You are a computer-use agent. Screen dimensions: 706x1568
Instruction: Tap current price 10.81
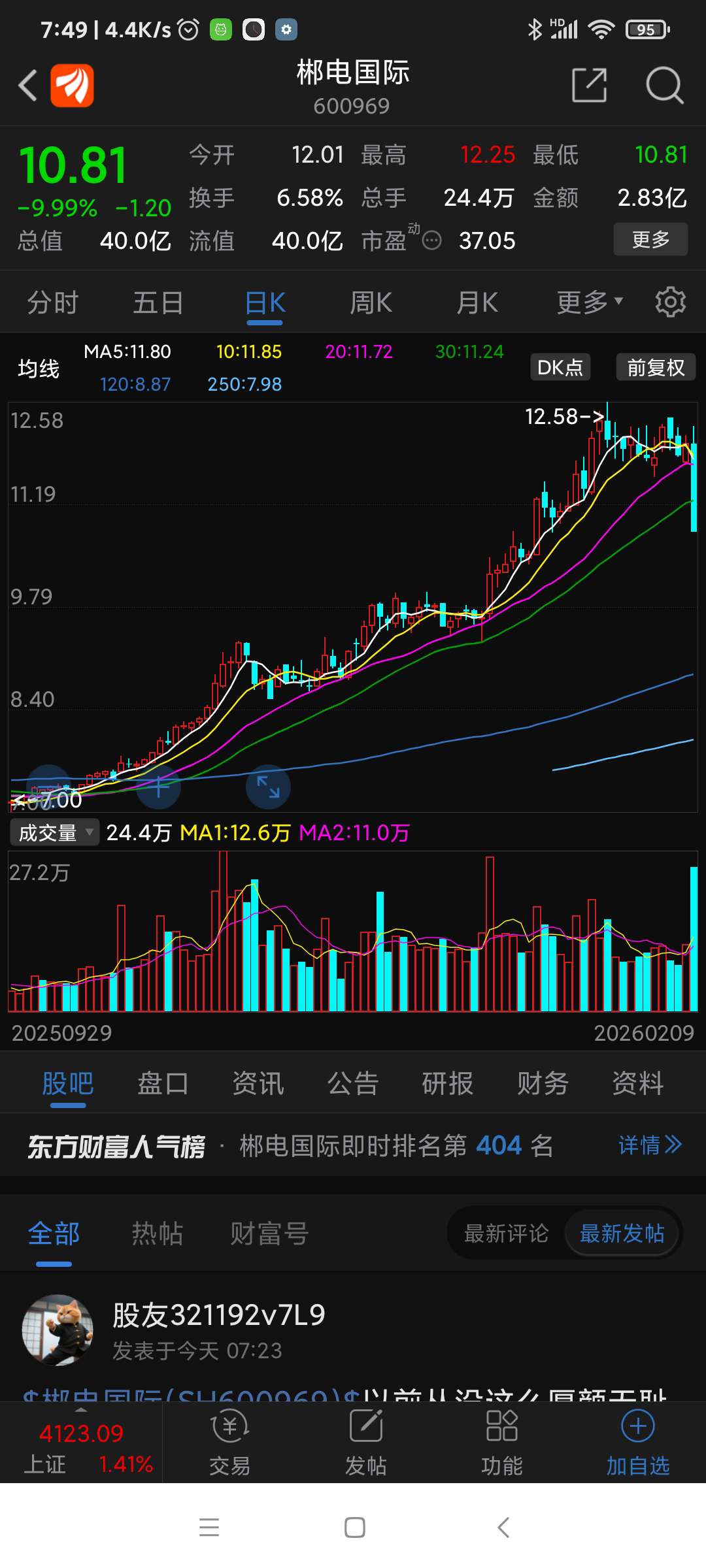[73, 165]
